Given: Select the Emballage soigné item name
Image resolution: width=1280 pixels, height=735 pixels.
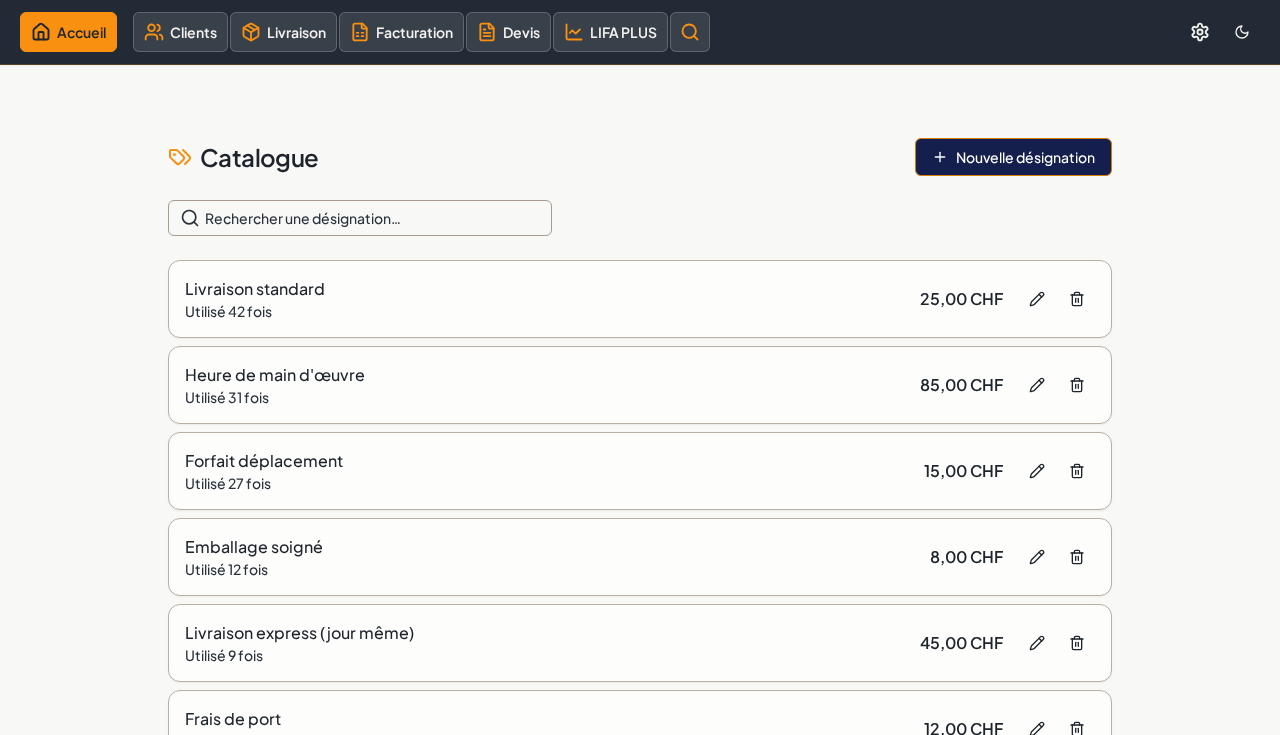Looking at the screenshot, I should tap(254, 546).
